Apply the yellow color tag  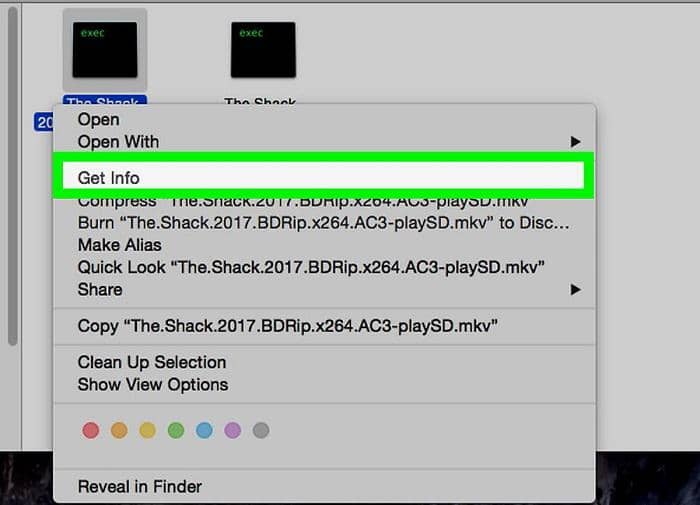[147, 430]
